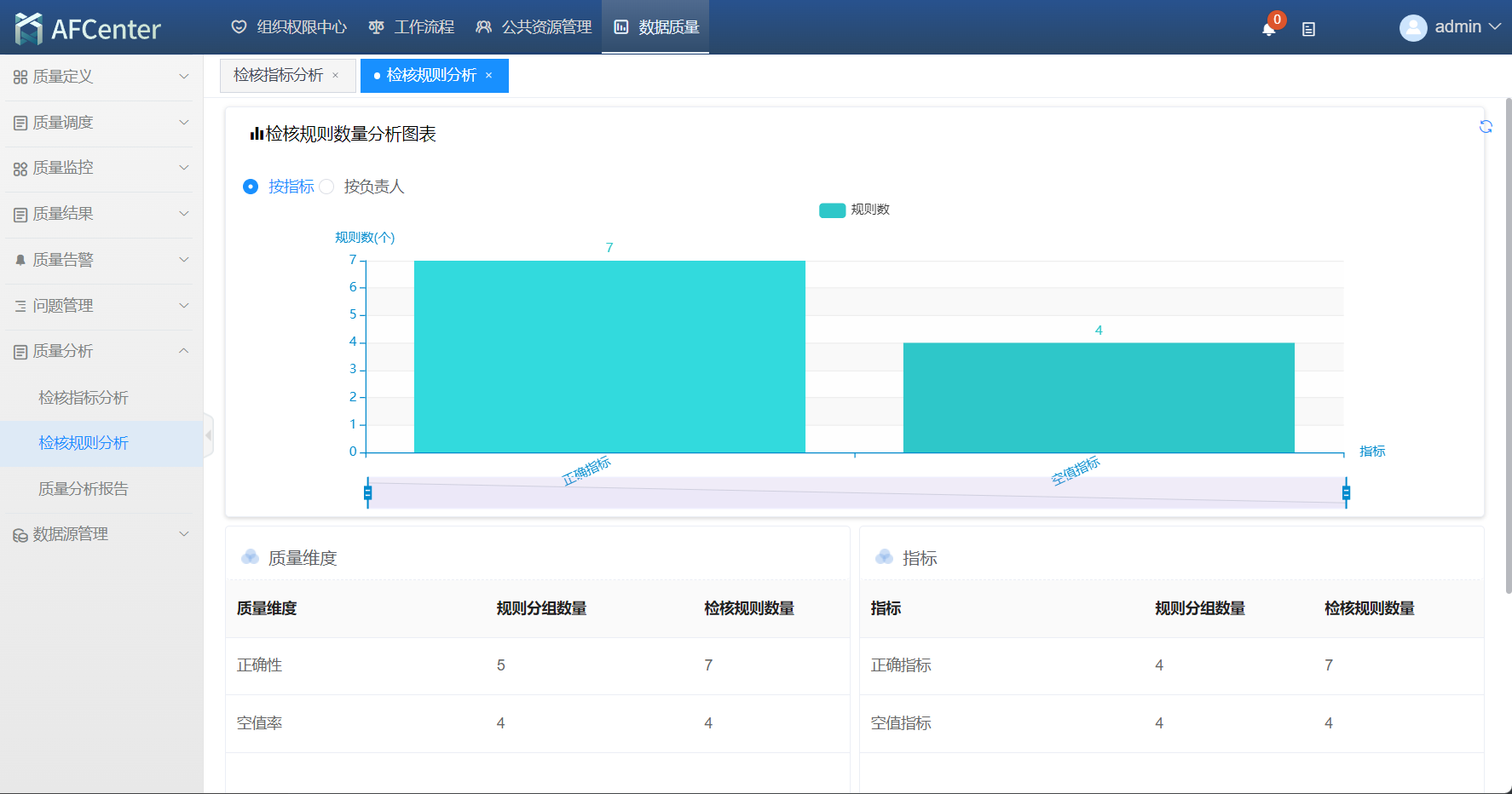
Task: Close the 检核规则分析 tab
Action: pos(489,76)
